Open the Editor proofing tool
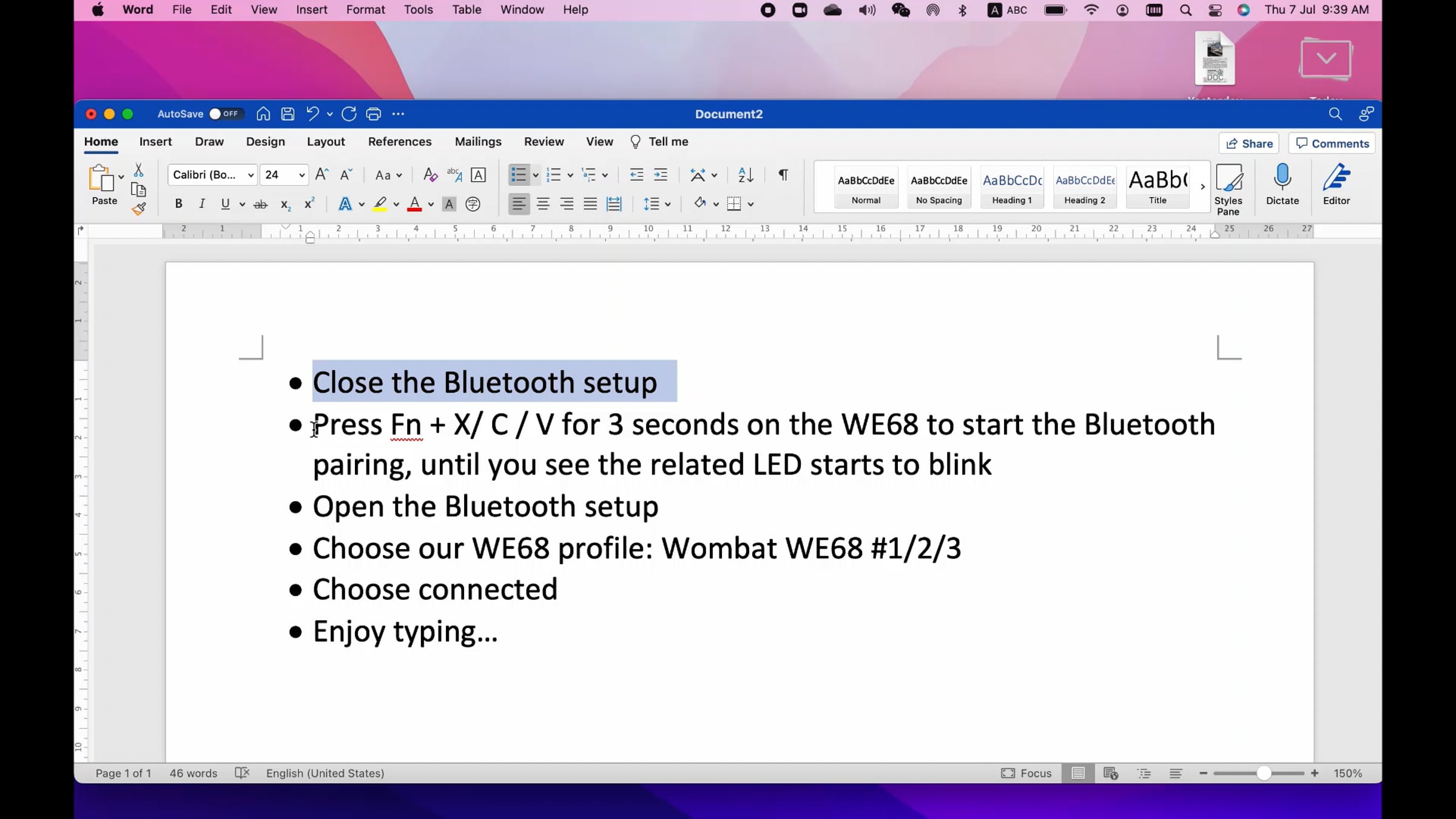This screenshot has width=1456, height=819. tap(1336, 184)
